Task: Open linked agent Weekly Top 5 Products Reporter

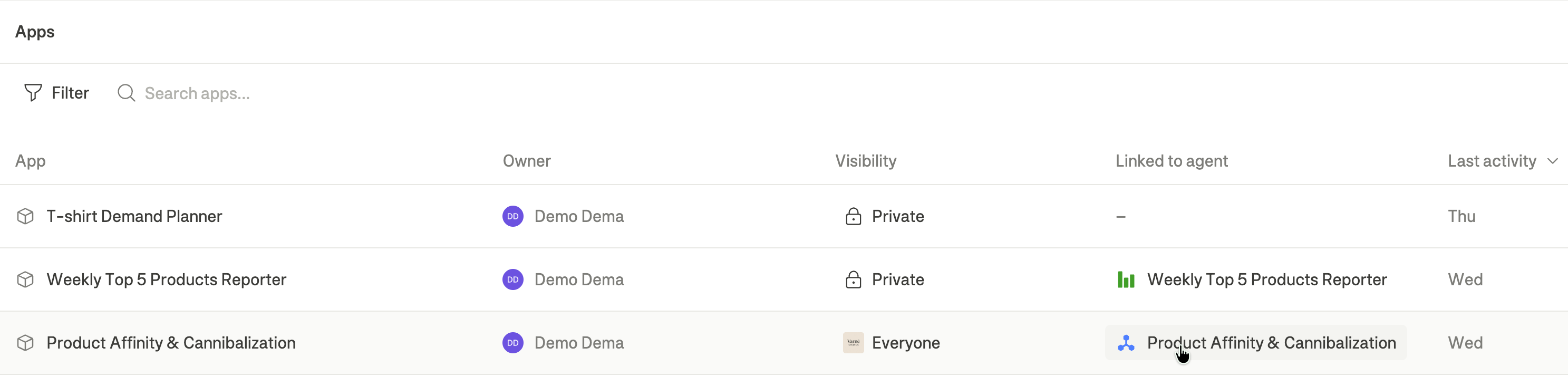Action: [x=1252, y=279]
